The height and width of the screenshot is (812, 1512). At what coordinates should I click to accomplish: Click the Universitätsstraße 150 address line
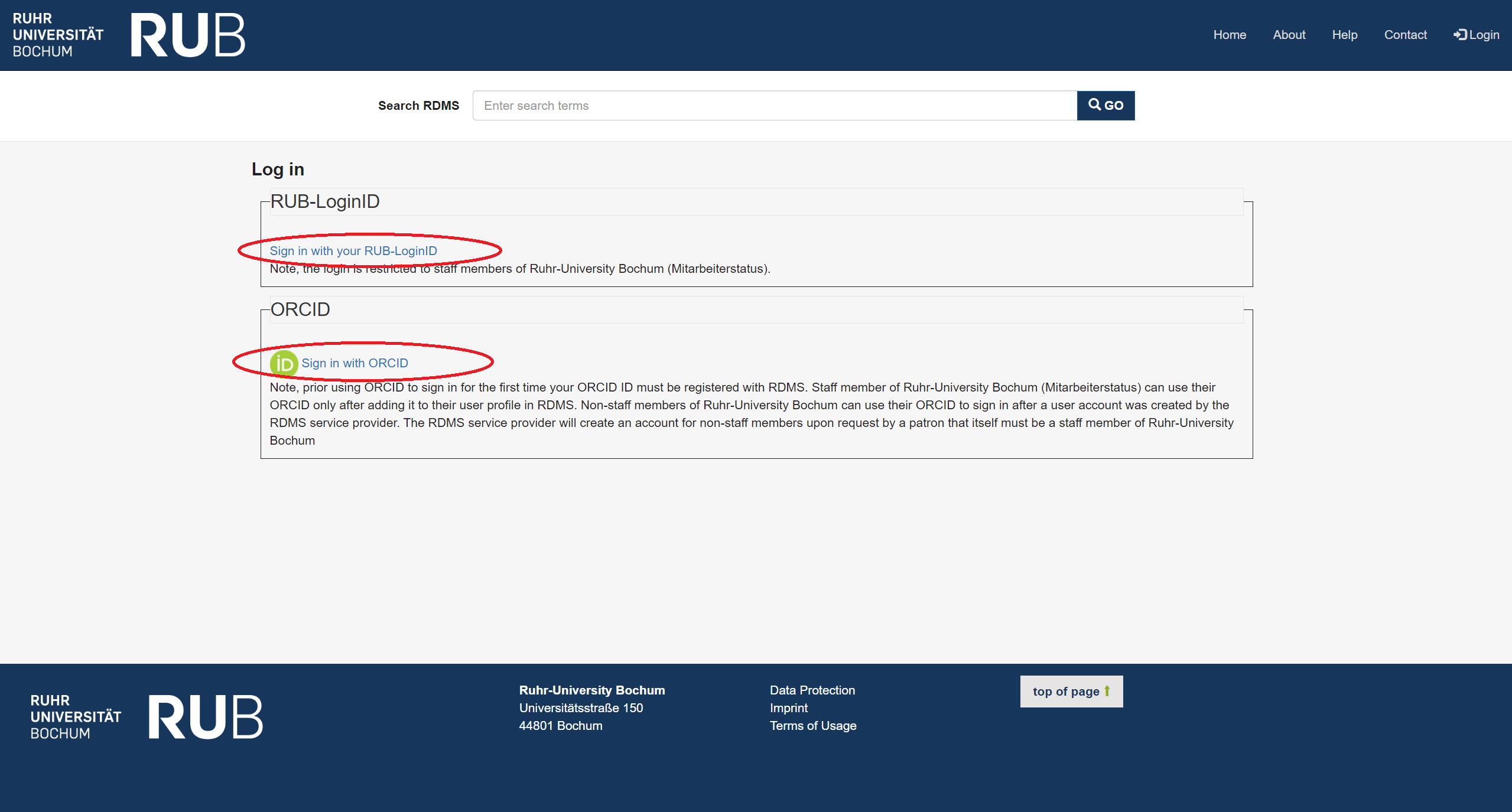coord(581,708)
